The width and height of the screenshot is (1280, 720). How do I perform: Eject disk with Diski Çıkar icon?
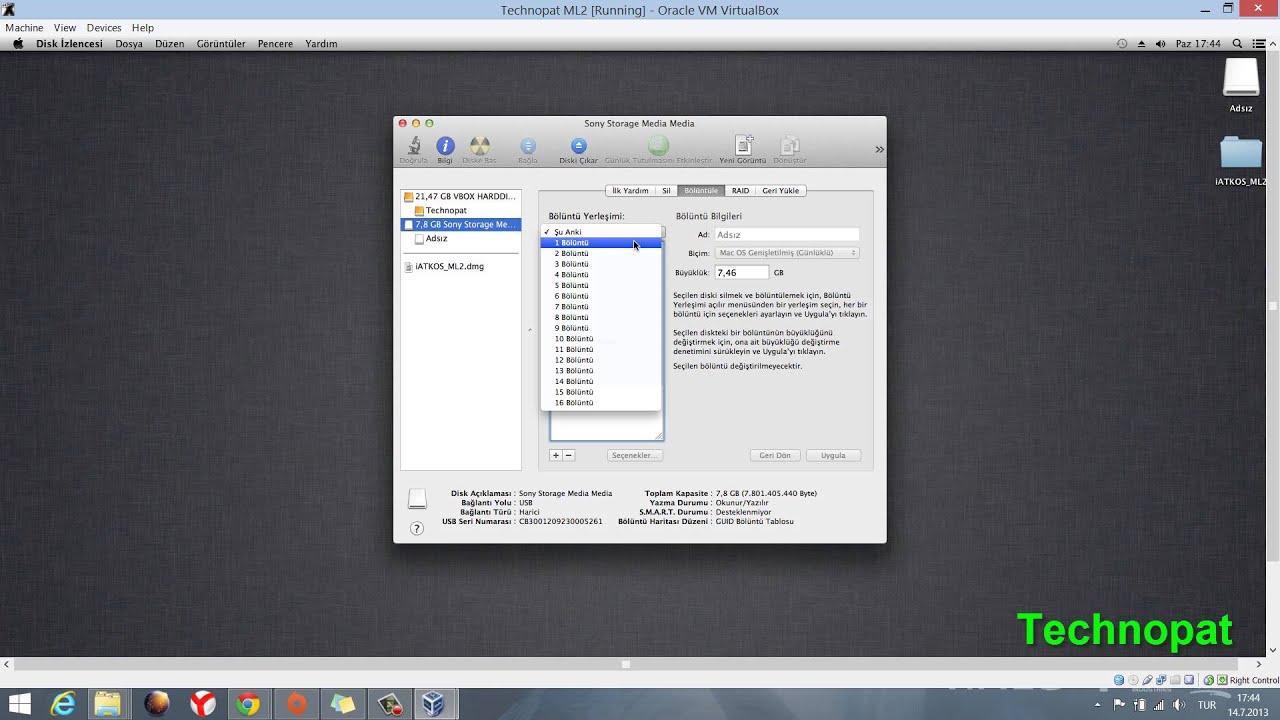[x=578, y=147]
